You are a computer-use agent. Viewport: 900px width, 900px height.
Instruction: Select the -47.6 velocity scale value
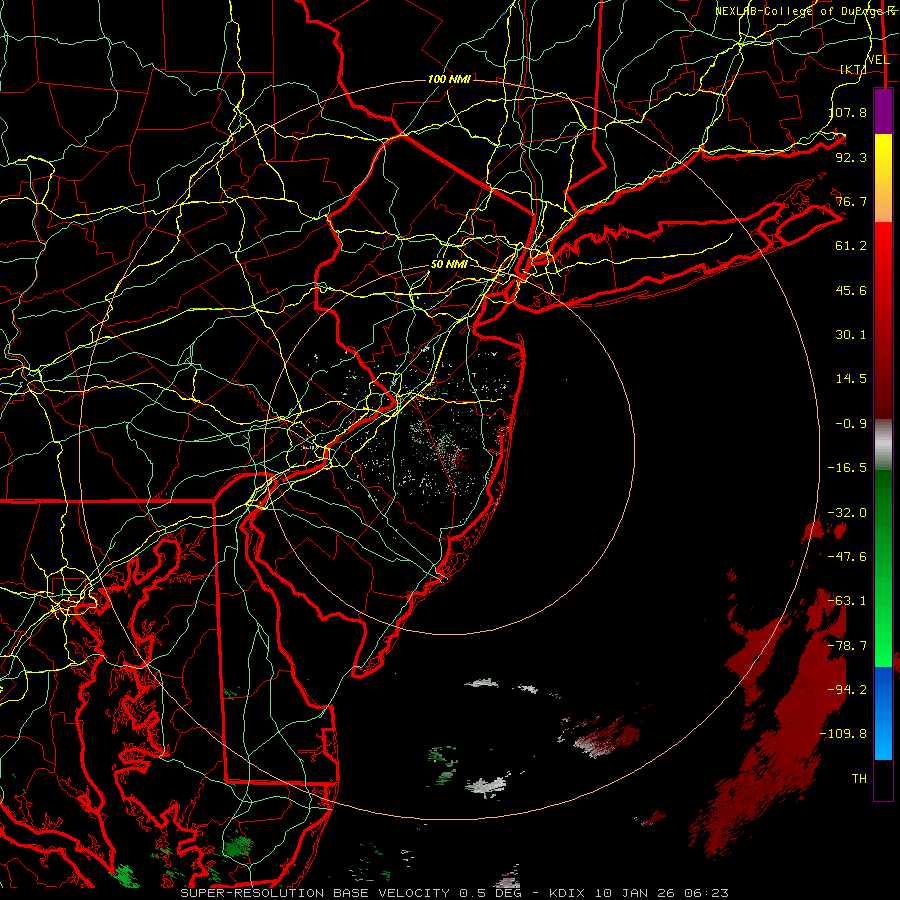tap(847, 557)
